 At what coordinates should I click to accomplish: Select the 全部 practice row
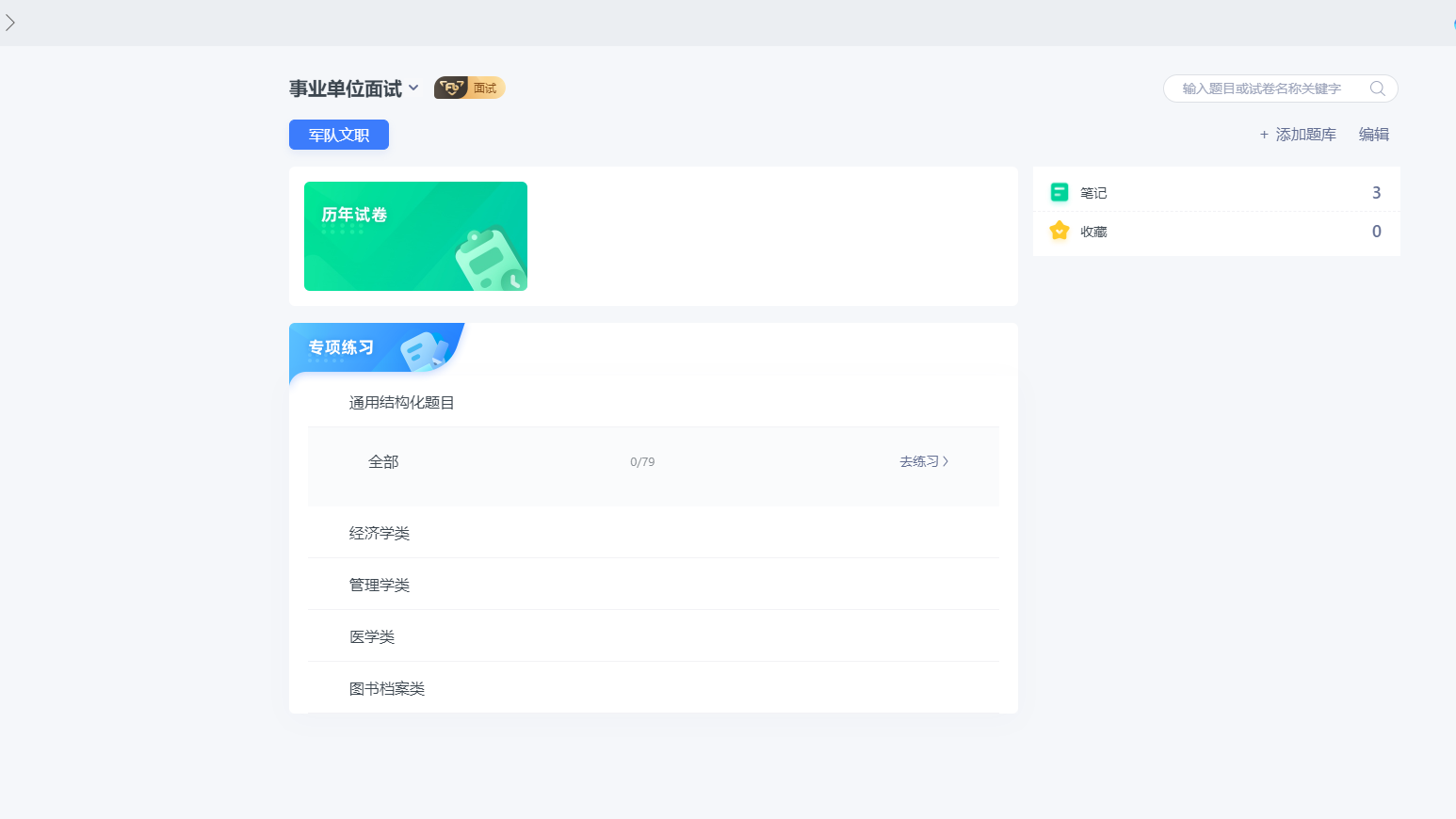383,461
